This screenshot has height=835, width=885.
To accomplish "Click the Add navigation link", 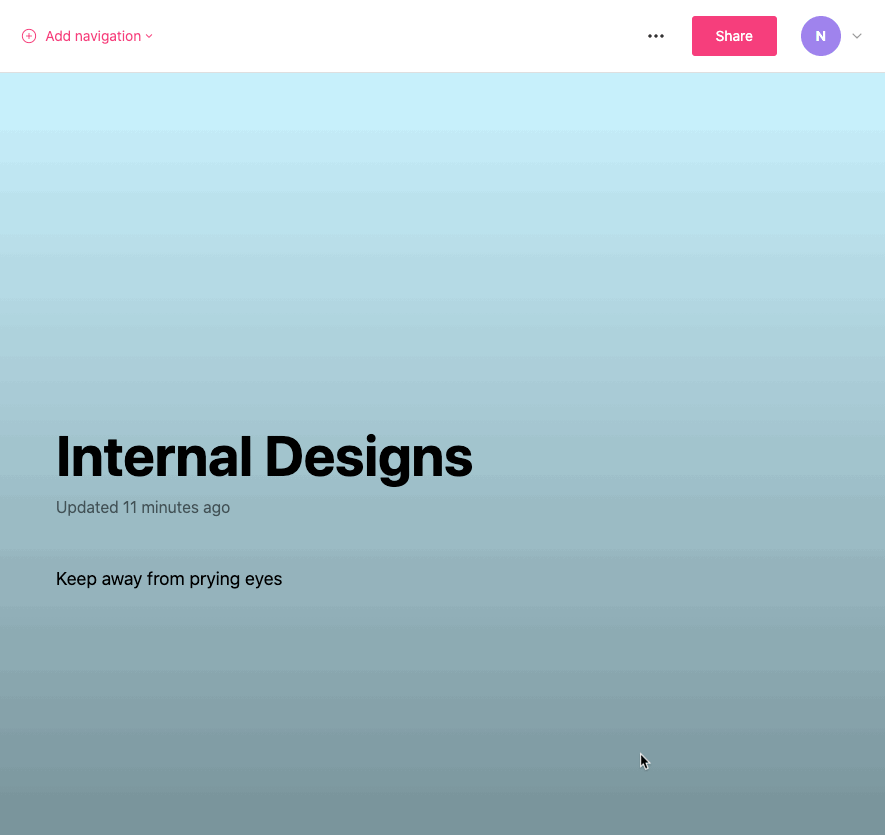I will (x=93, y=36).
